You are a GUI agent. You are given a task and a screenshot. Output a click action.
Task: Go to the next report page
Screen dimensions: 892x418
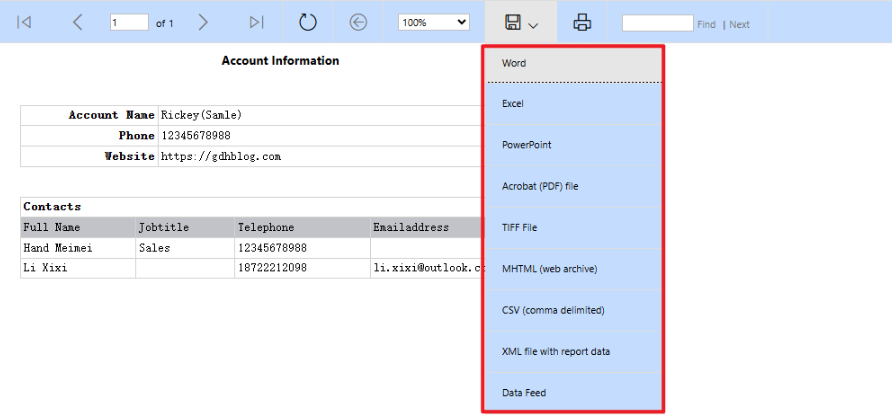203,22
